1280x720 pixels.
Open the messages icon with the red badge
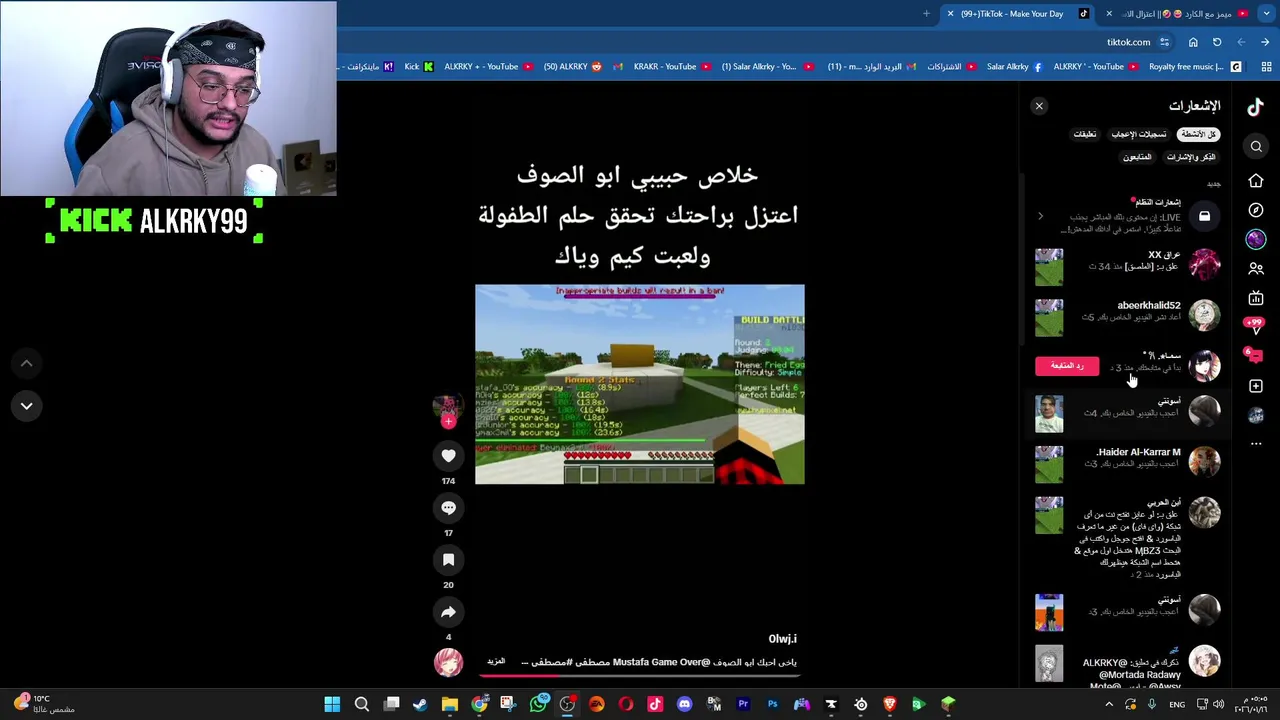click(x=1254, y=355)
